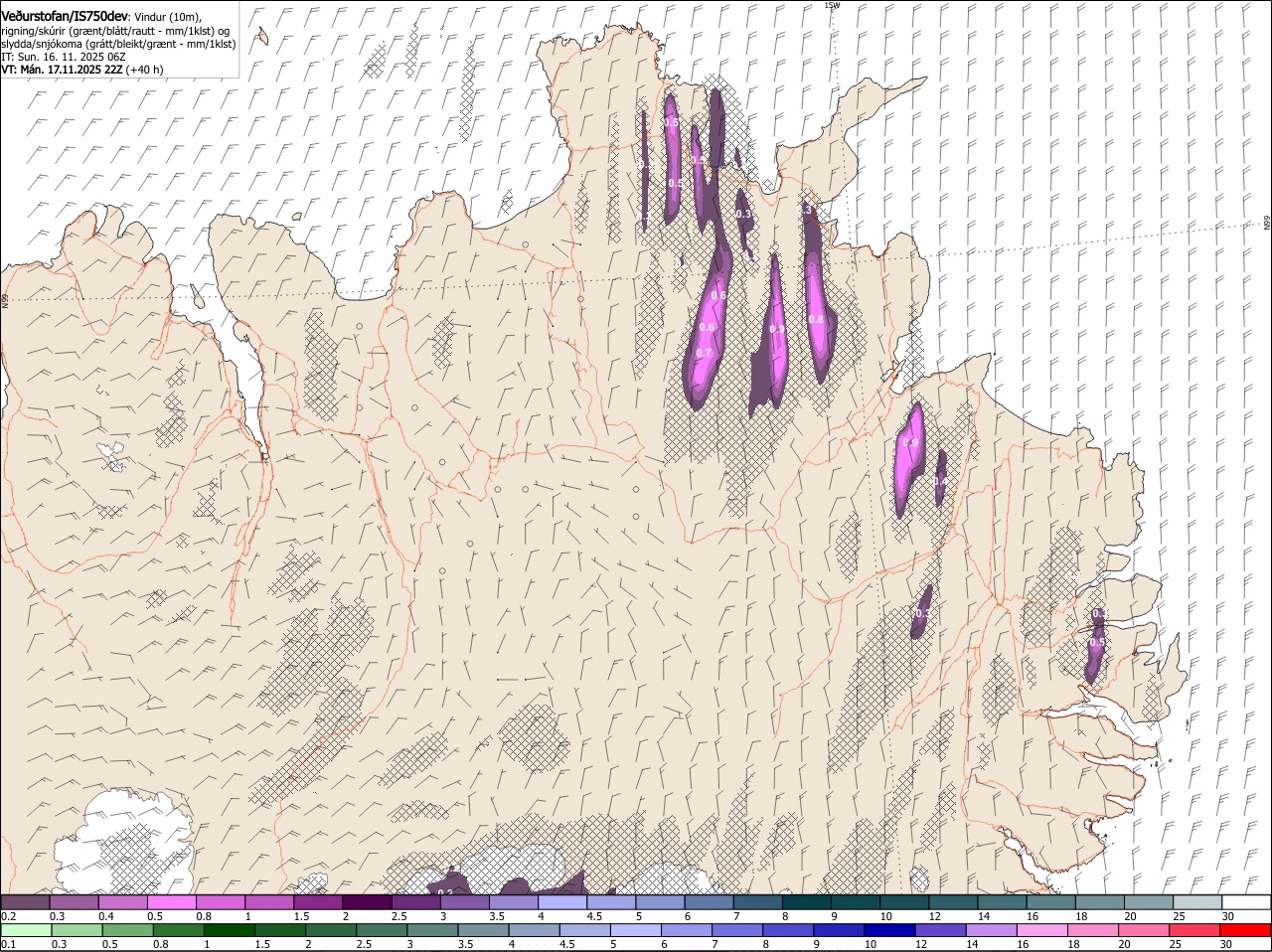1272x952 pixels.
Task: Click the 'VT: Mán. 17.11.2025 22Z (+40 h)' line
Action: pos(82,70)
